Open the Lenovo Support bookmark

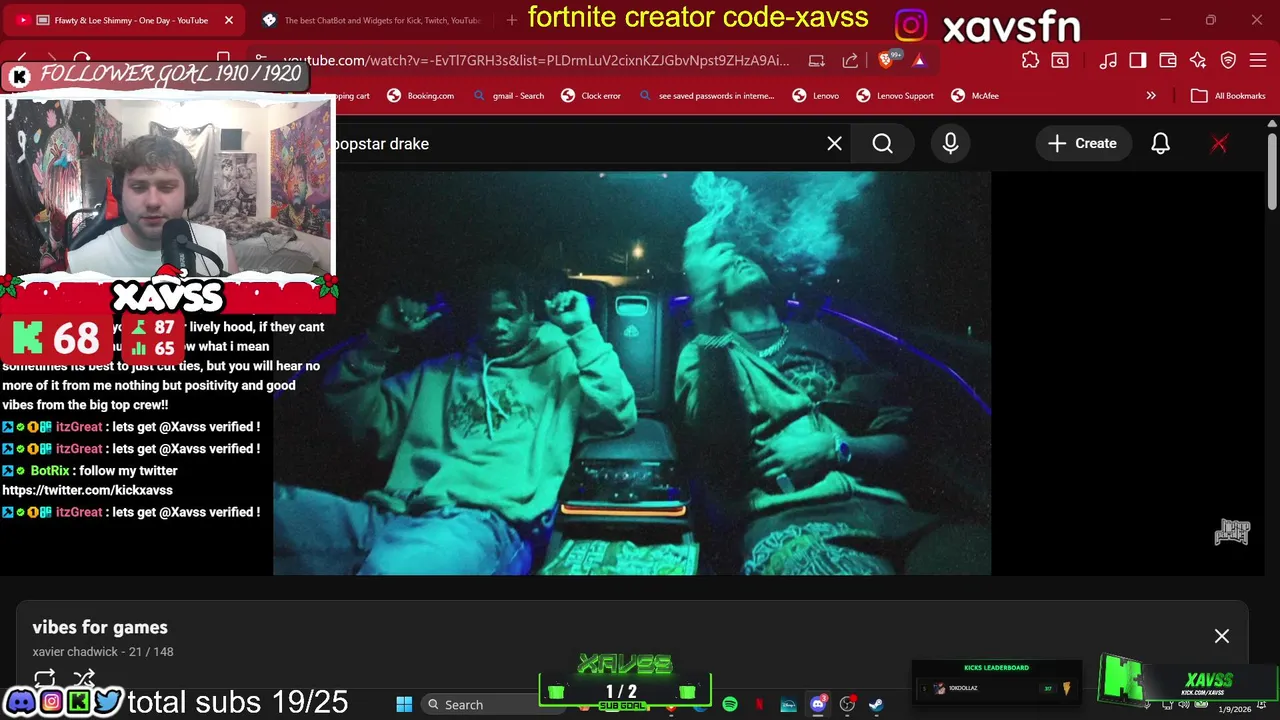896,96
